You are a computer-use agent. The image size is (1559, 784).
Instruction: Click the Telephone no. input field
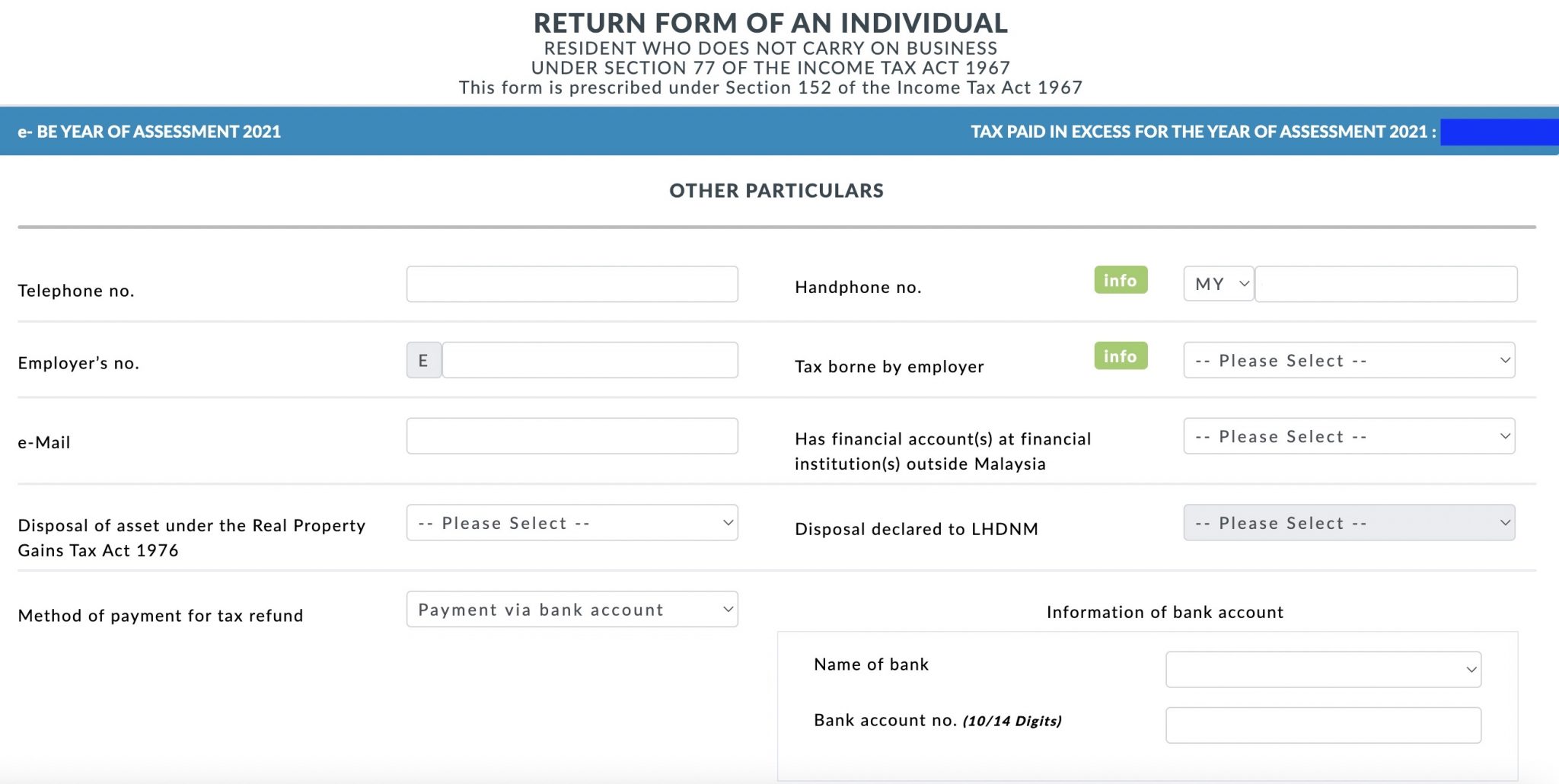(572, 284)
